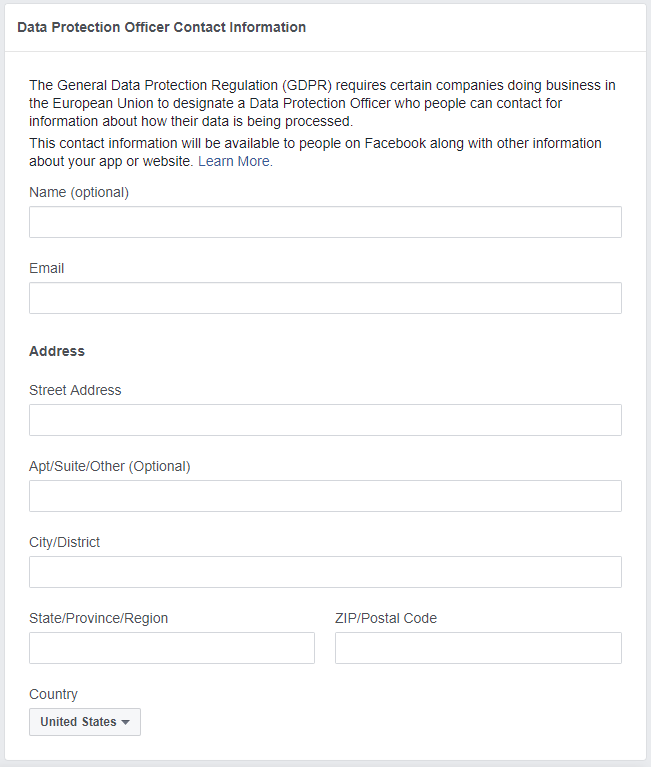
Task: Click the "Name (optional)" label text
Action: 79,192
